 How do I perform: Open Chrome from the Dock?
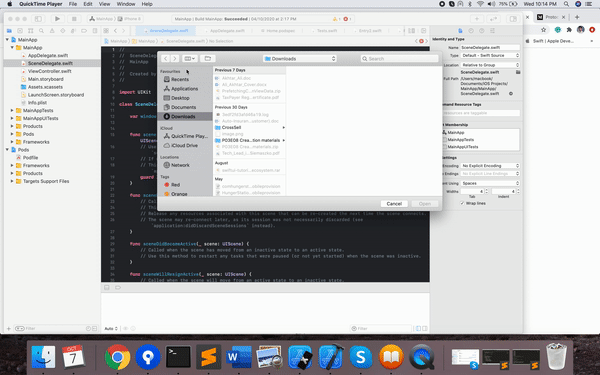click(x=117, y=357)
